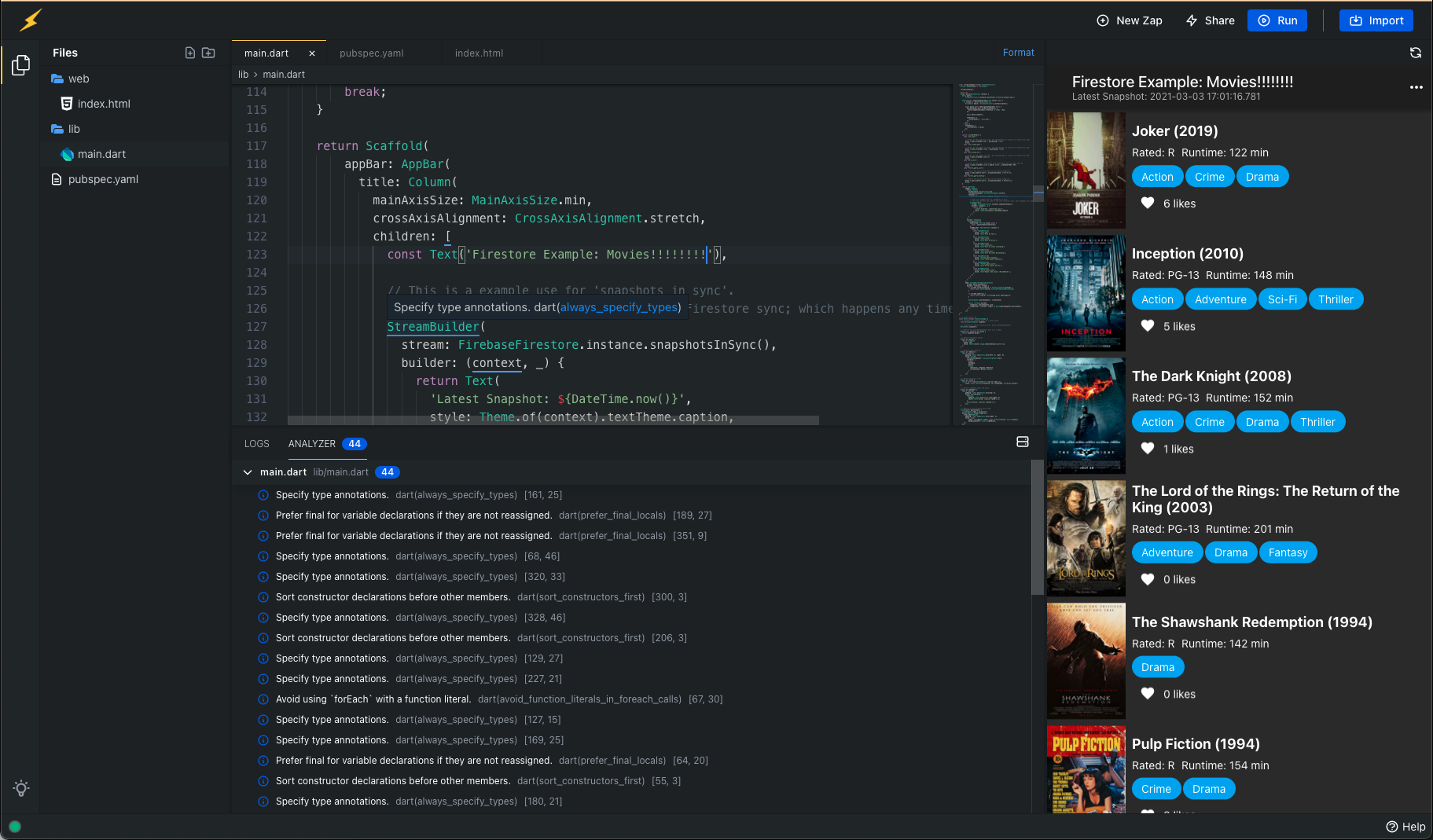Screen dimensions: 1433x840
Task: Run the project
Action: pos(1277,20)
